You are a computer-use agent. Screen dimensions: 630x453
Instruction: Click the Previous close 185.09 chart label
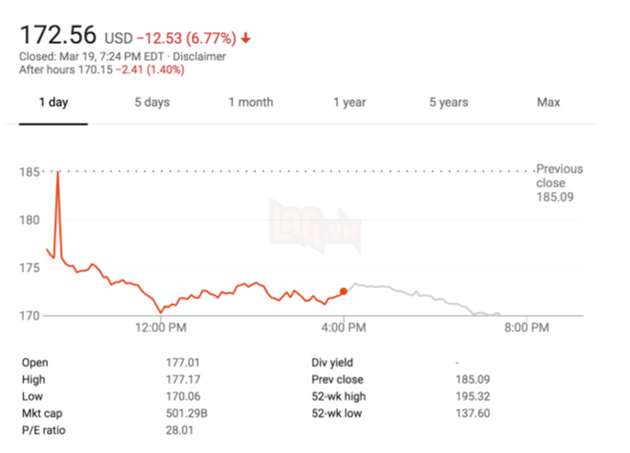point(559,183)
